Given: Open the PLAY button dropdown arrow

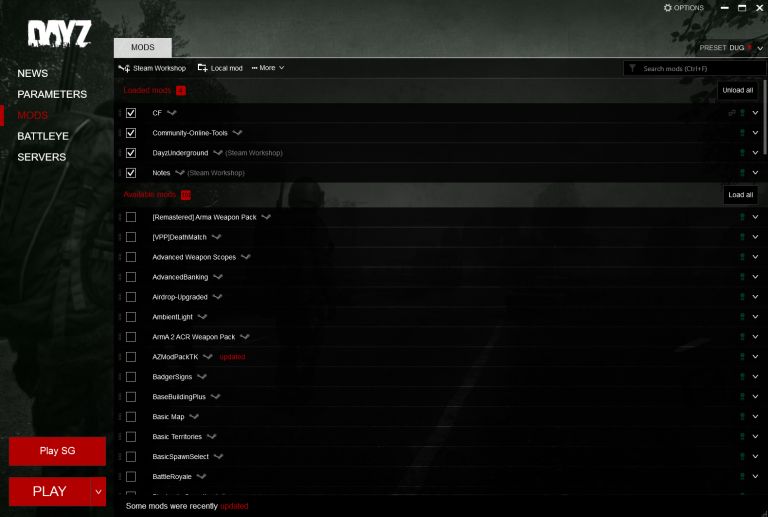Looking at the screenshot, I should click(x=98, y=492).
